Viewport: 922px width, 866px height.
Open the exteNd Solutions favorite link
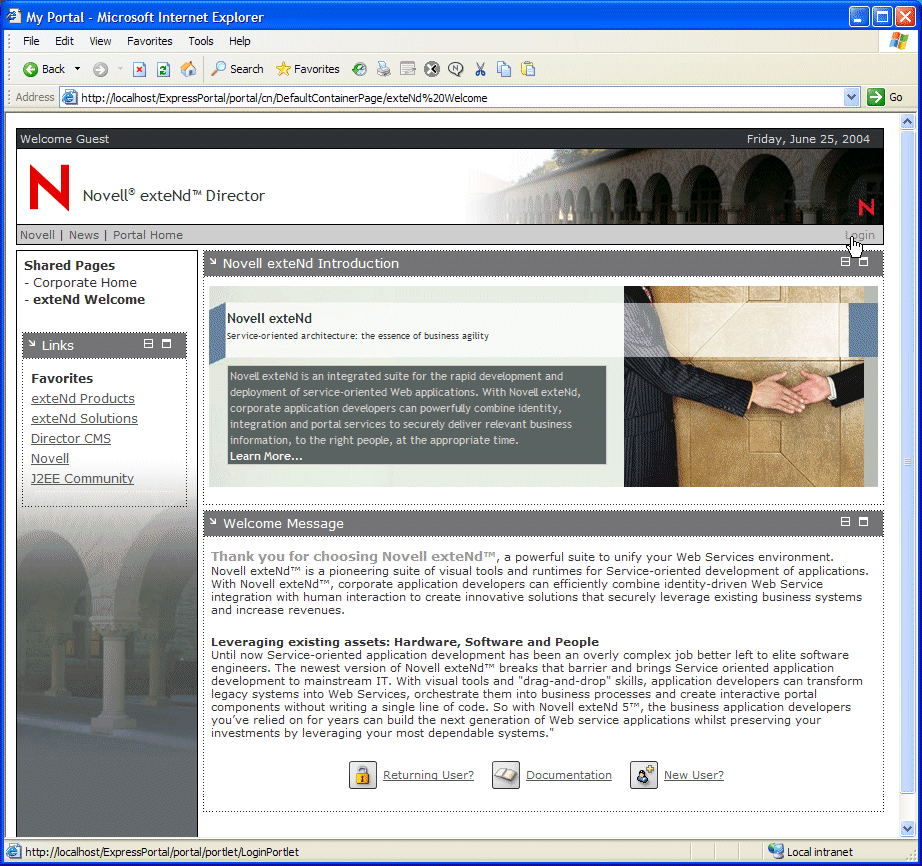[x=84, y=419]
